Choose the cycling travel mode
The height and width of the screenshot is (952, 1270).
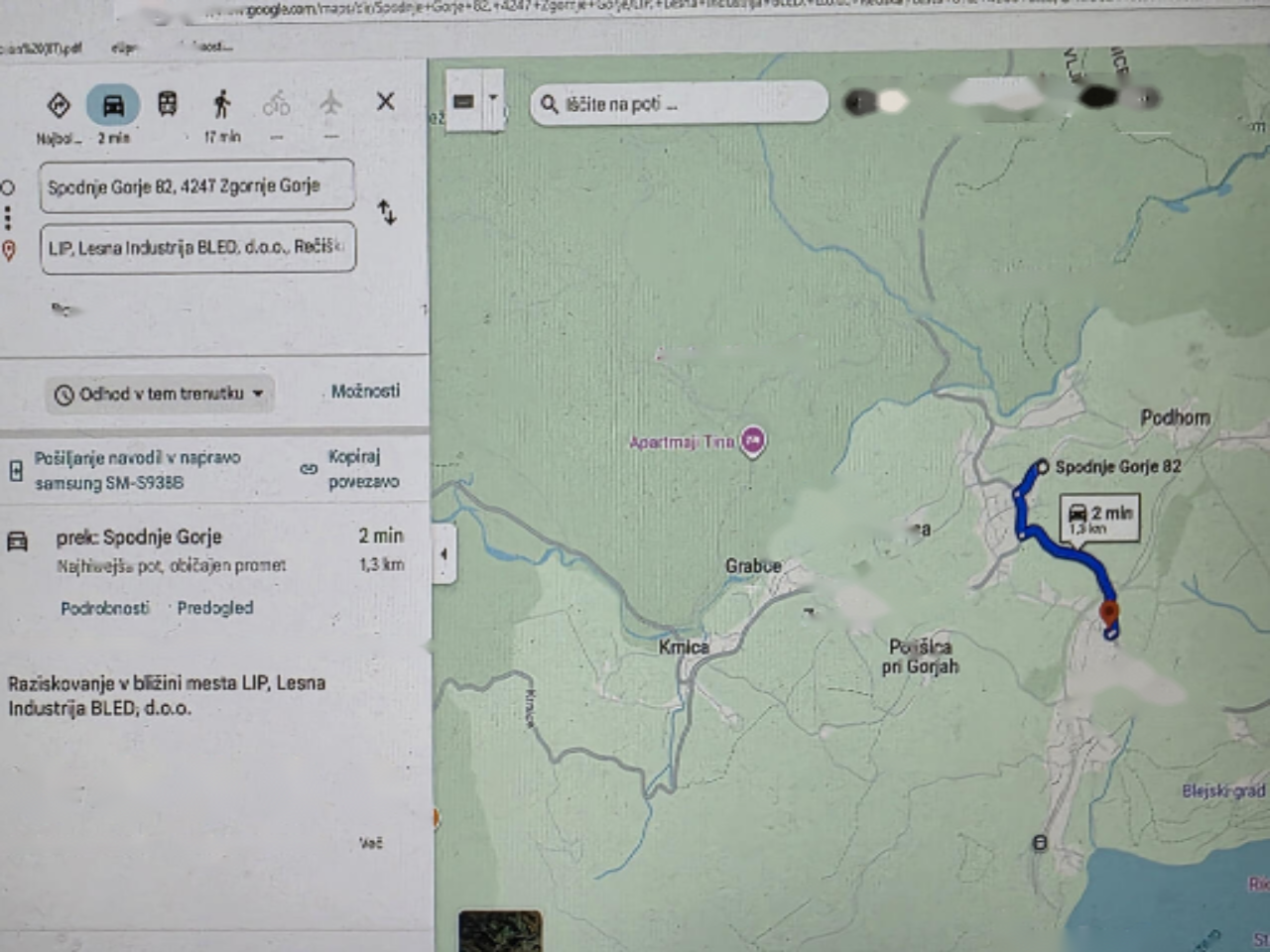click(276, 104)
